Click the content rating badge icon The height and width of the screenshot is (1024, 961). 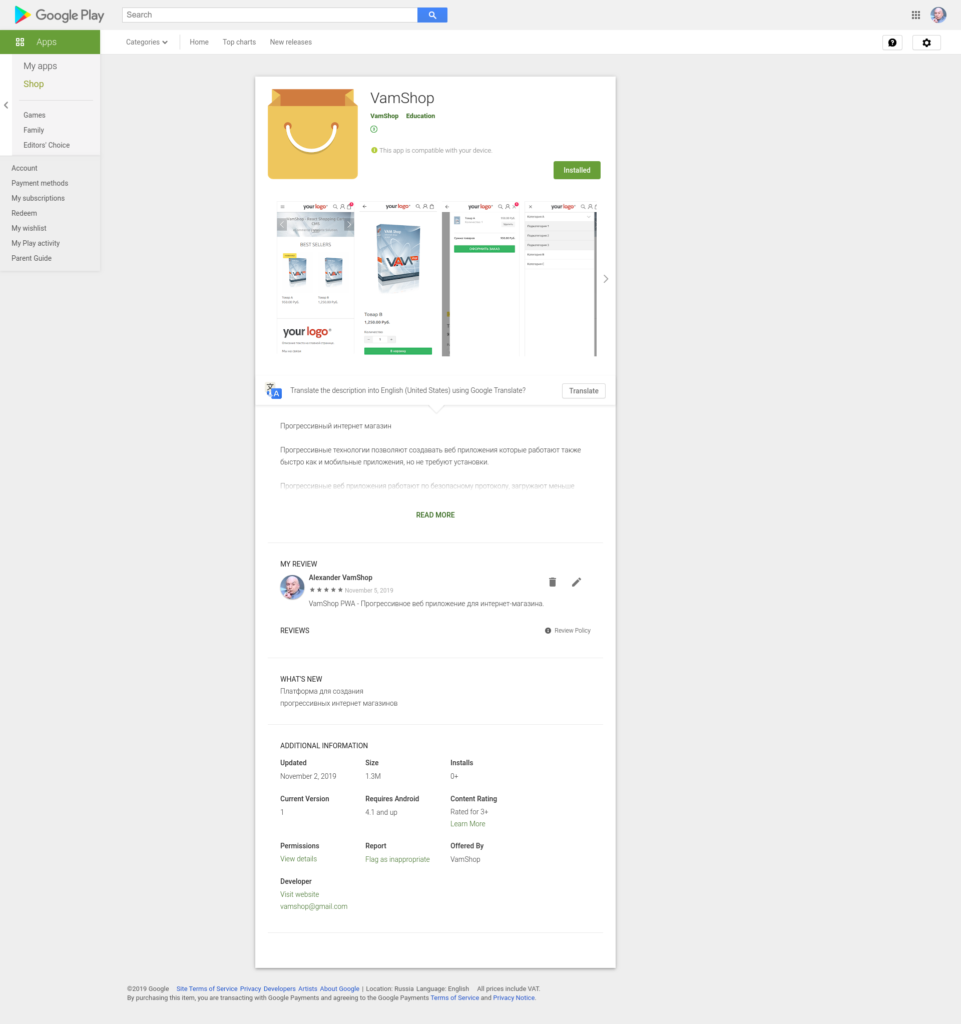[x=374, y=129]
